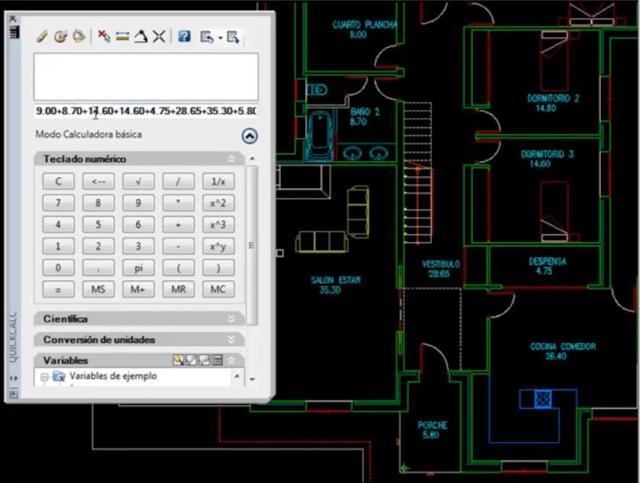This screenshot has width=640, height=483.
Task: Collapse the Variables de ejemplo tree node
Action: coord(44,377)
